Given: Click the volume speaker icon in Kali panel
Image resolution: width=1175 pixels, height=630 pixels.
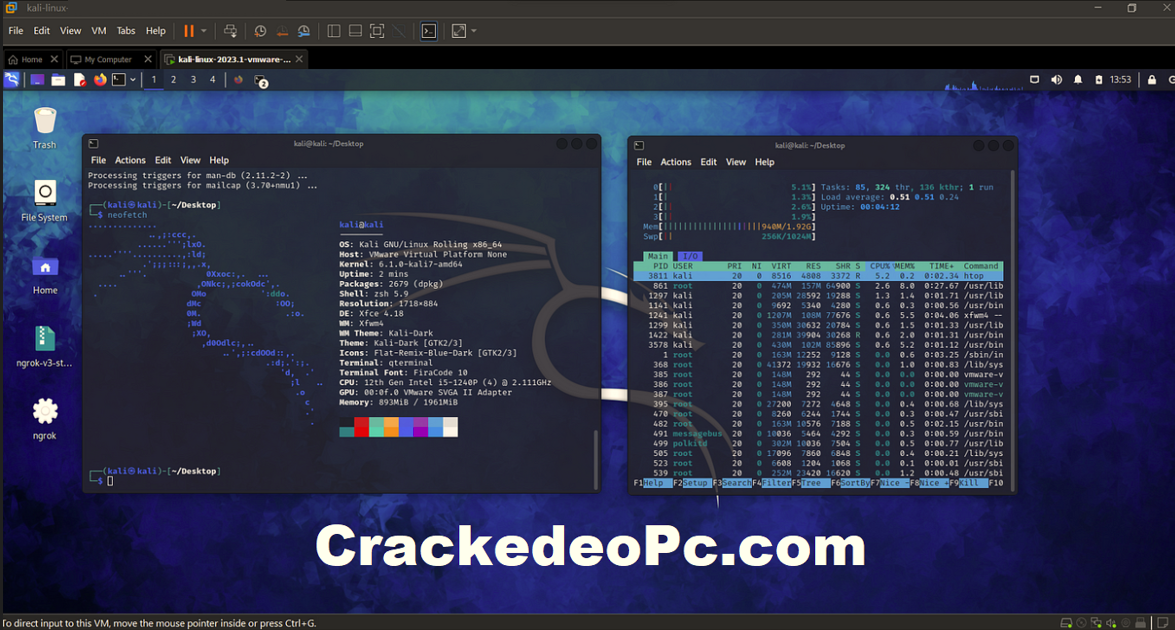Looking at the screenshot, I should pos(1056,79).
